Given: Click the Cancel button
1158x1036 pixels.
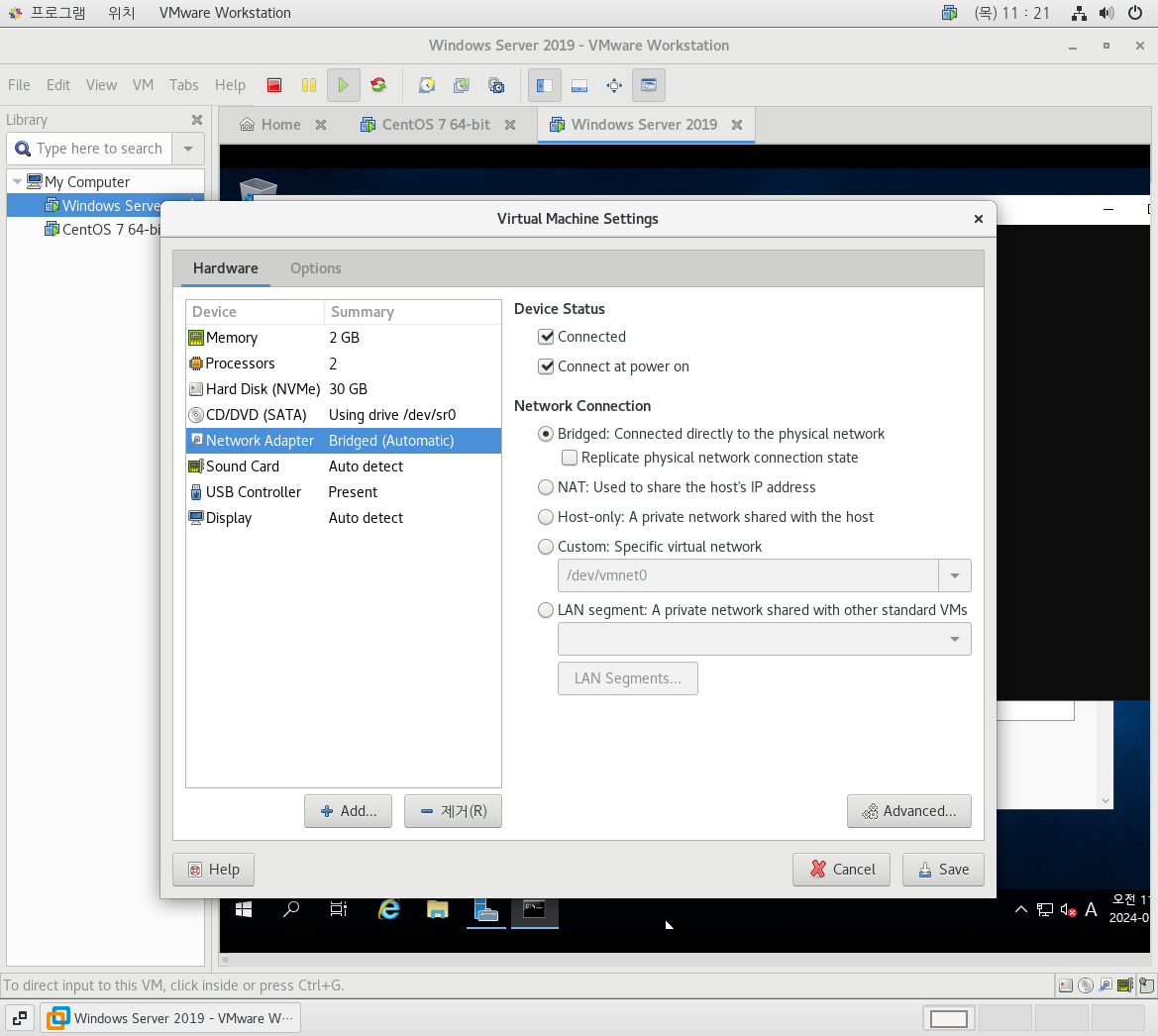Looking at the screenshot, I should pyautogui.click(x=841, y=870).
